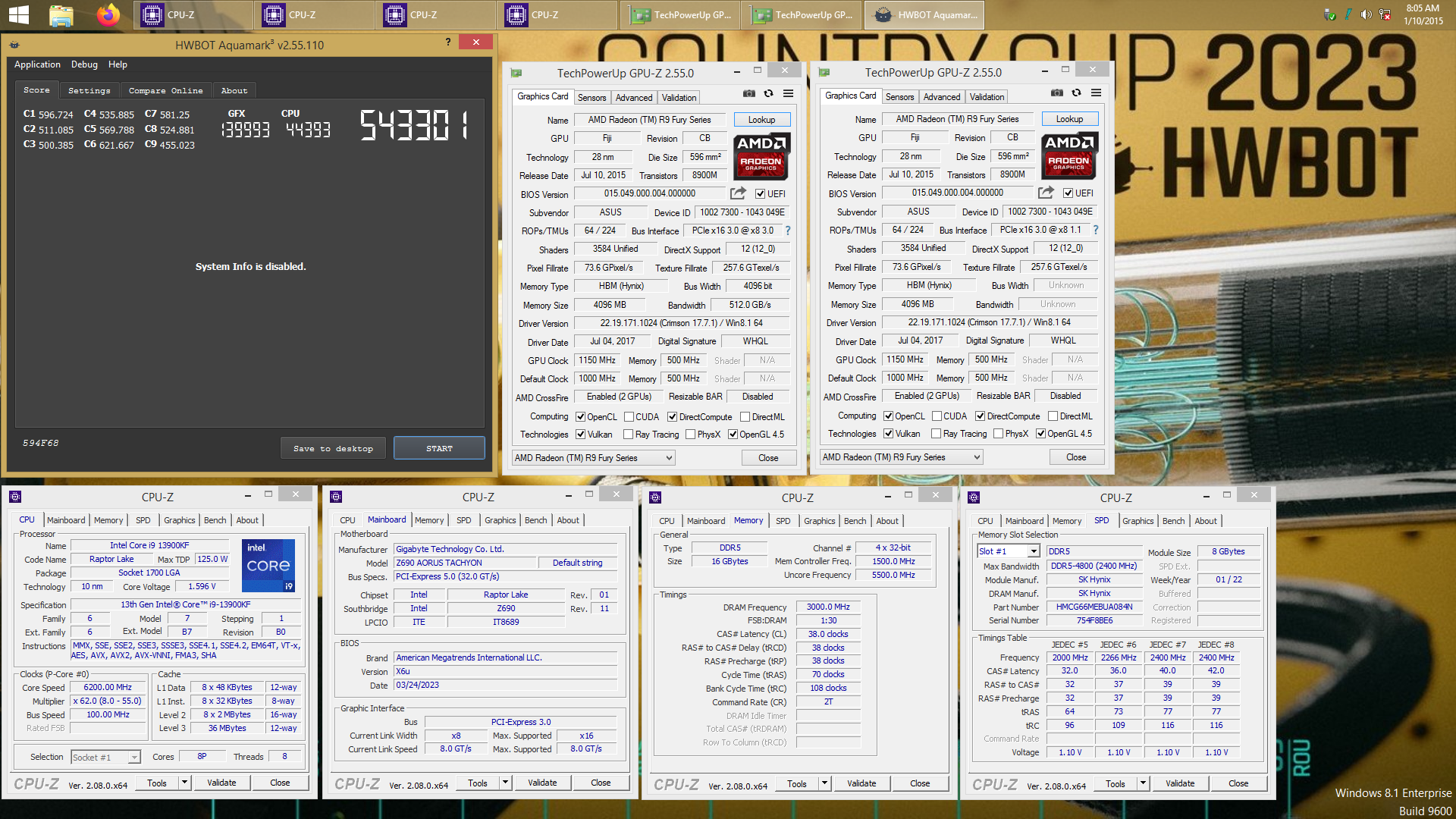Switch to Settings tab in Aquamark
This screenshot has width=1456, height=819.
89,90
